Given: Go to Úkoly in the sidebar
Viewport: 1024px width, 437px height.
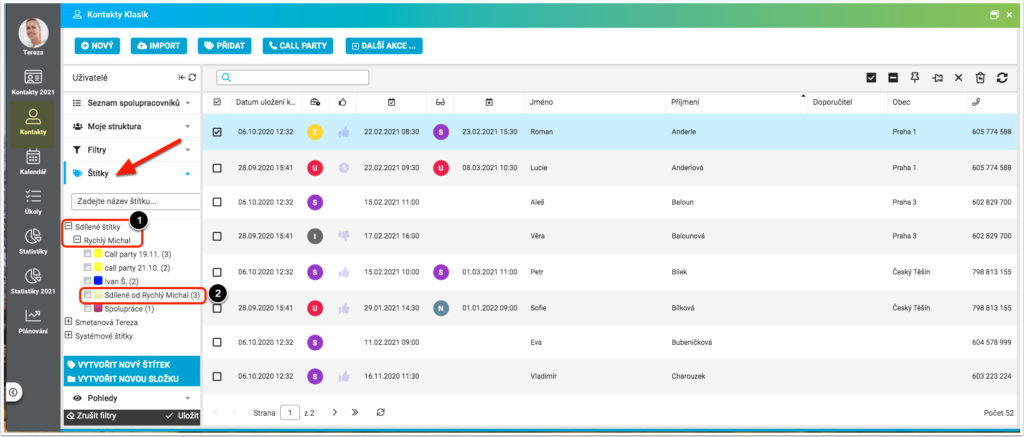Looking at the screenshot, I should (x=33, y=201).
